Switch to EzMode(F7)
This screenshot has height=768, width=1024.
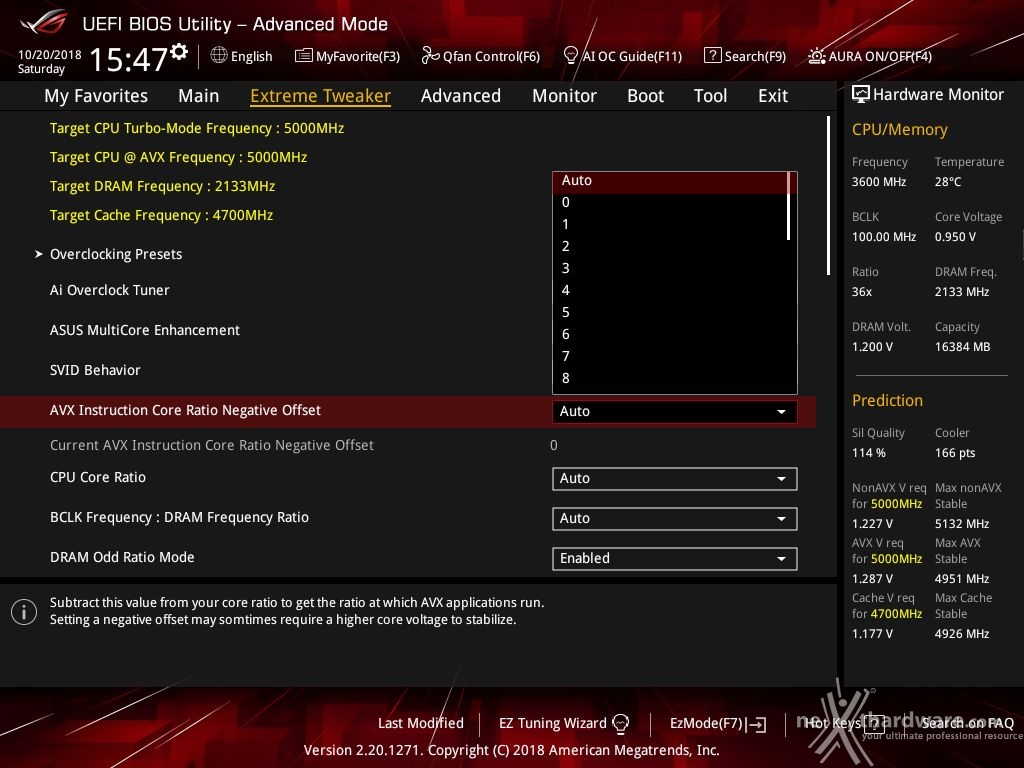coord(718,724)
